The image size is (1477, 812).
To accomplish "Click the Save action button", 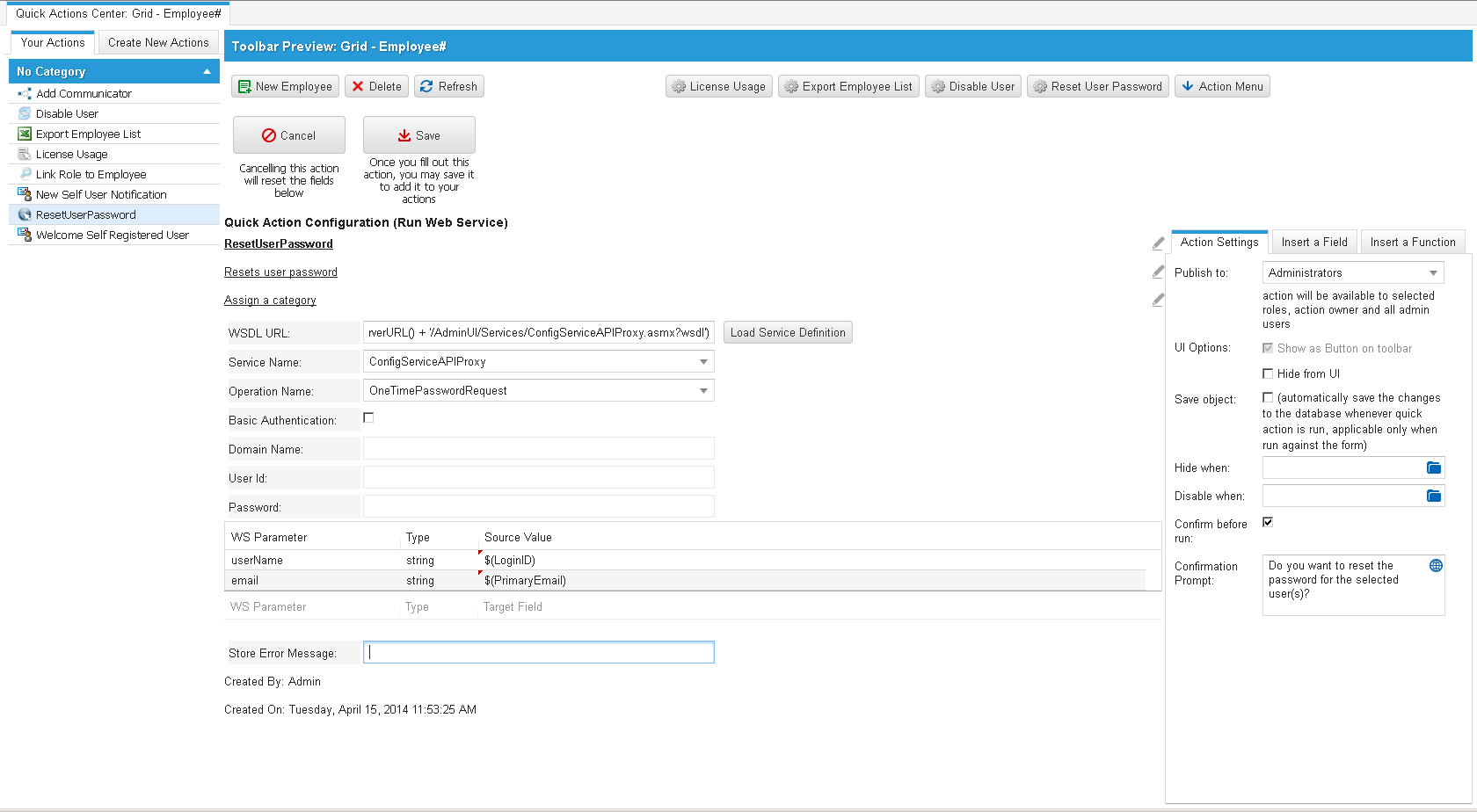I will [418, 135].
